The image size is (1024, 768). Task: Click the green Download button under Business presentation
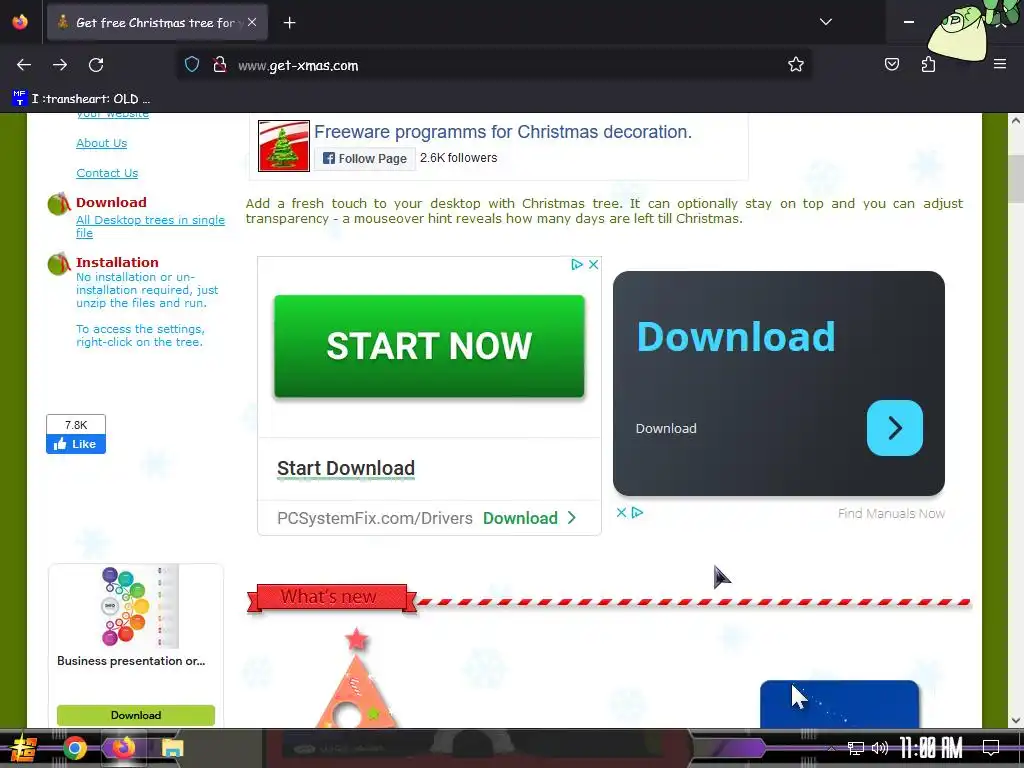136,715
